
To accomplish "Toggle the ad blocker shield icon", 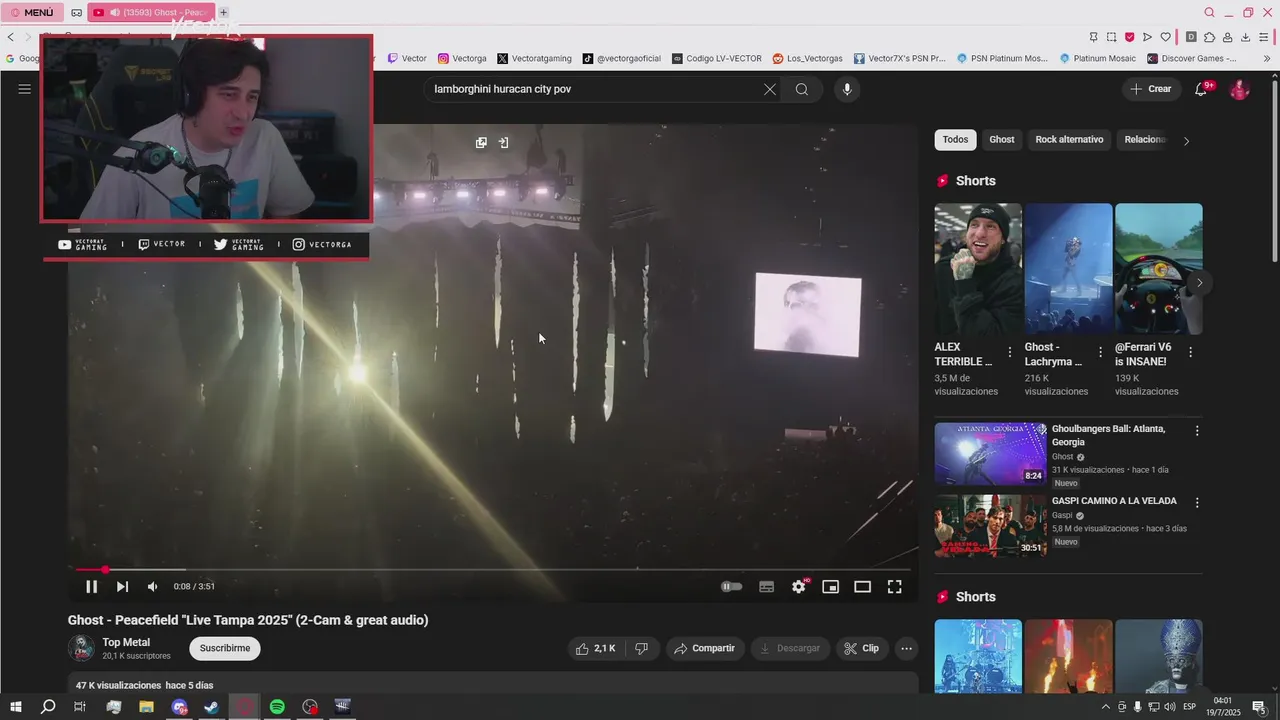I will pyautogui.click(x=1129, y=37).
